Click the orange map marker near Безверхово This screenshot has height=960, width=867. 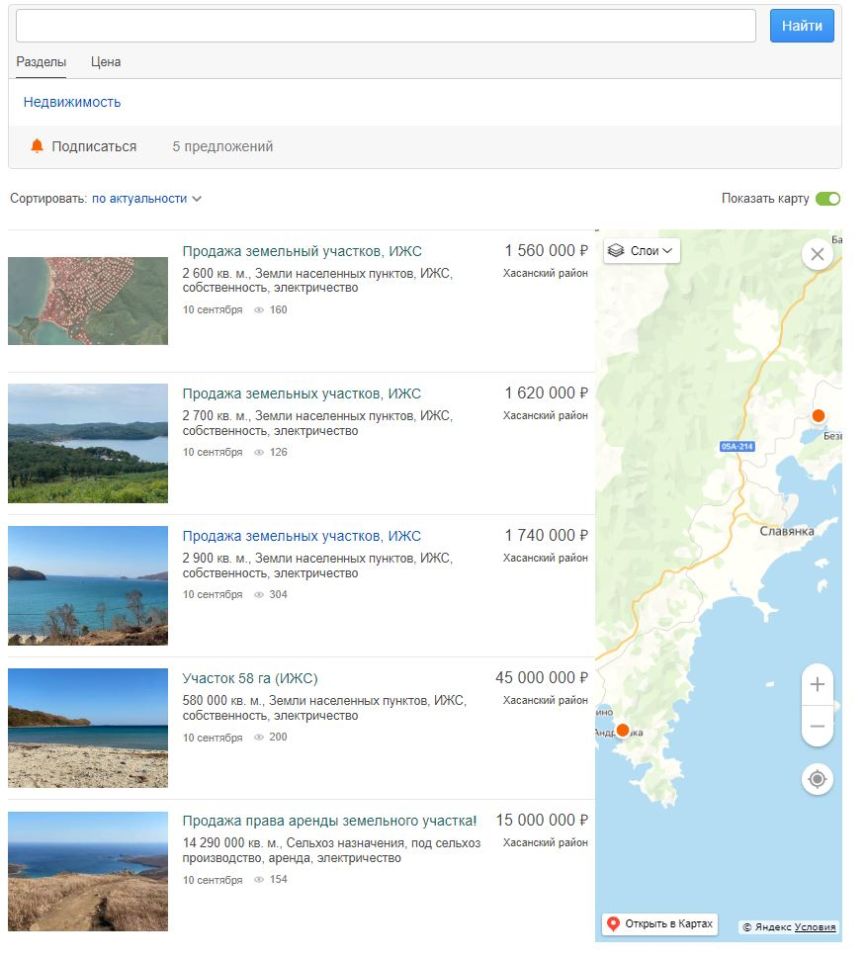[818, 415]
